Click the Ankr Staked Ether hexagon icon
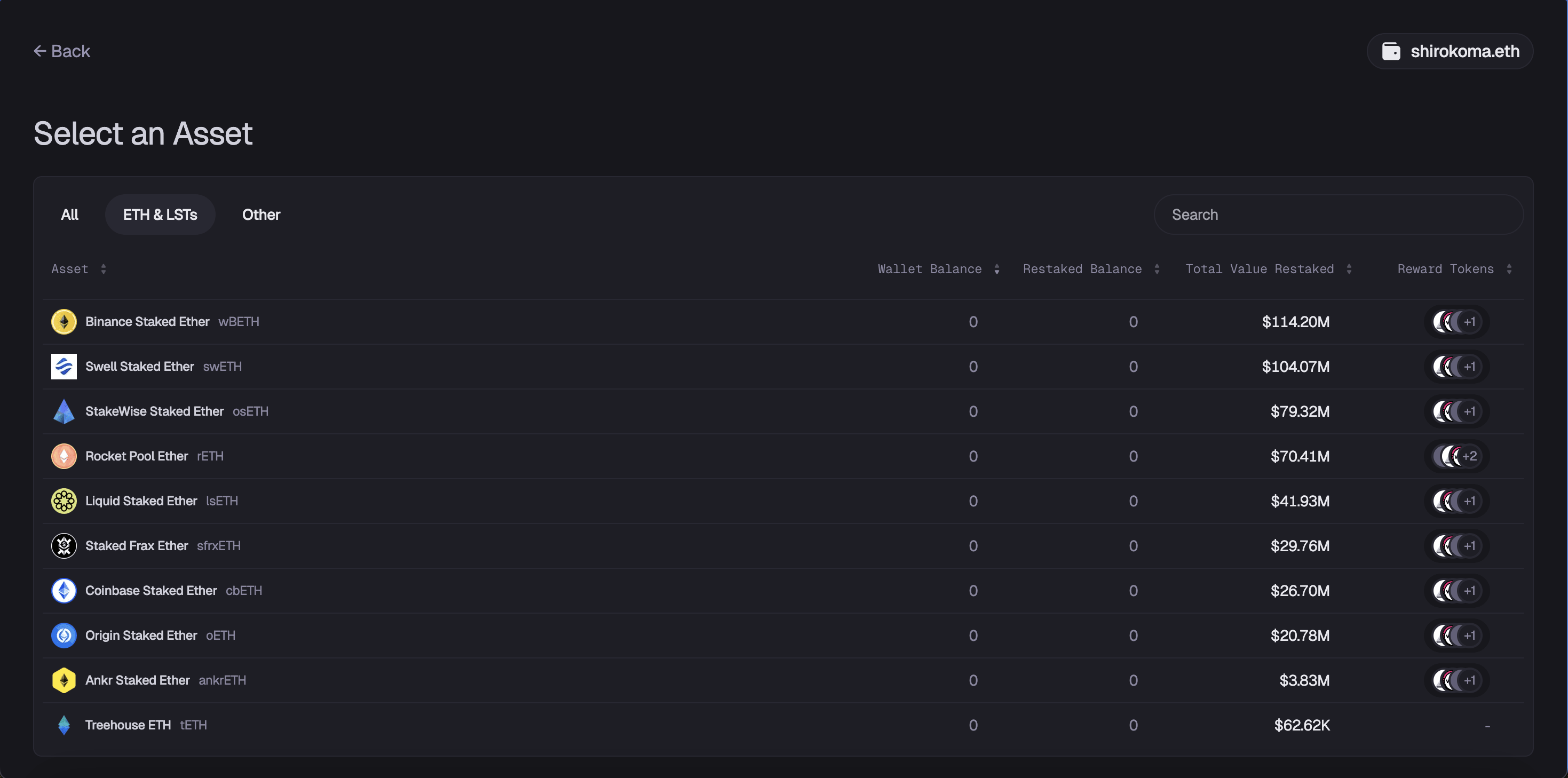The height and width of the screenshot is (778, 1568). (64, 680)
